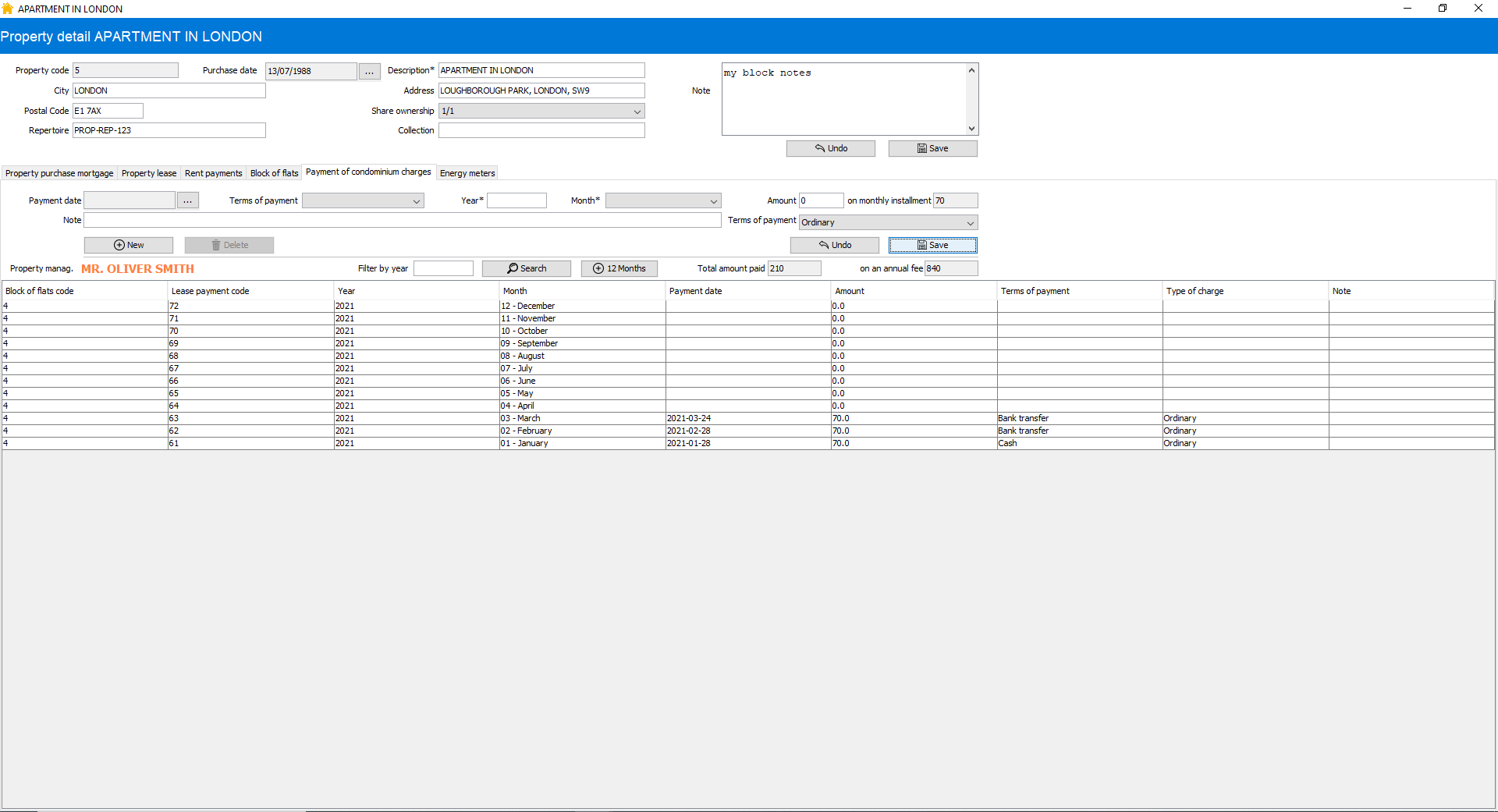Switch to the Energy meters tab

pos(467,173)
